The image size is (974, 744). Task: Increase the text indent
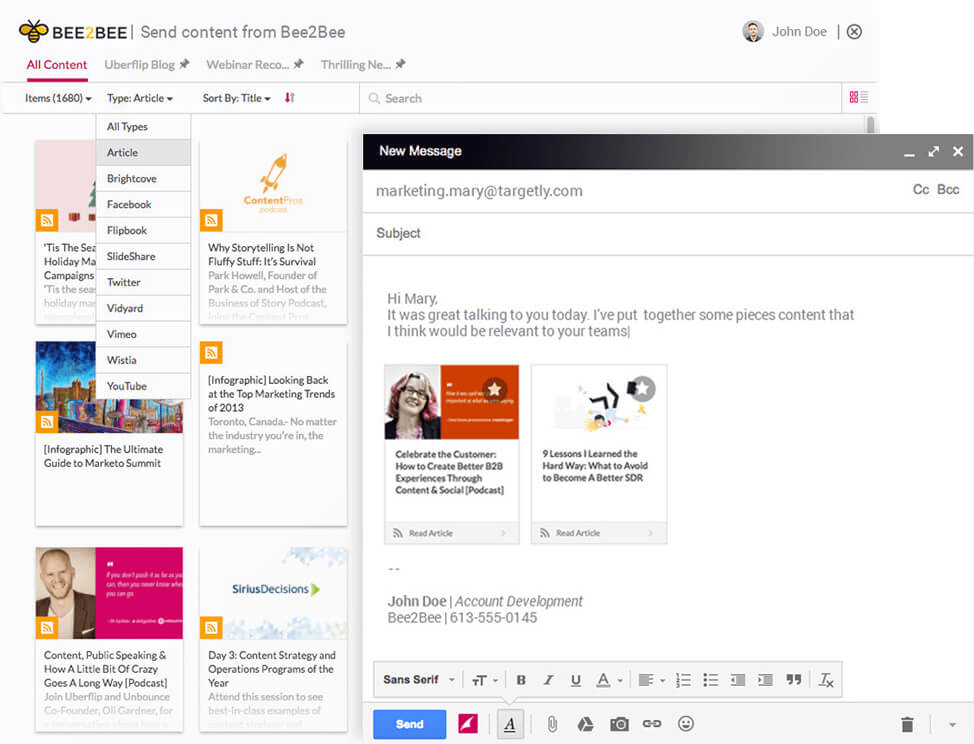click(765, 680)
